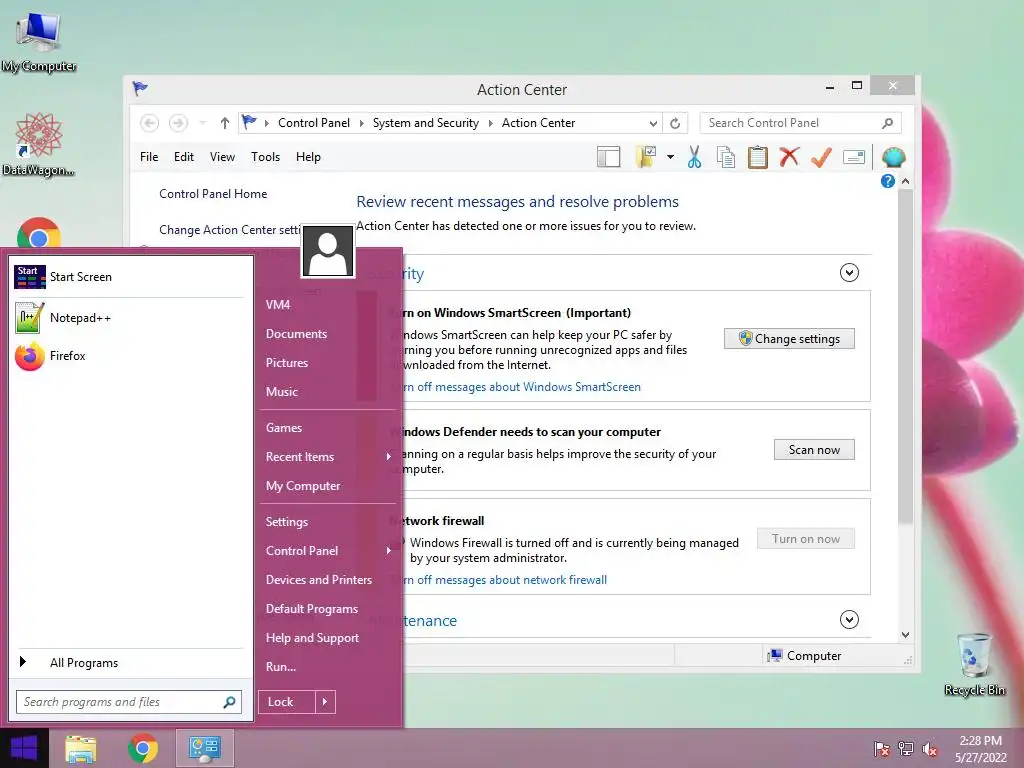Open the folder options icon dropdown arrow

670,157
